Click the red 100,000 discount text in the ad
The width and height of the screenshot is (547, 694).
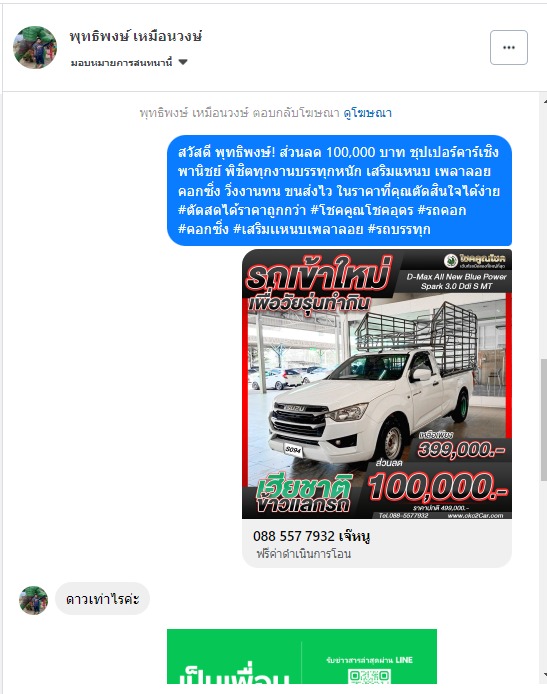tap(438, 486)
